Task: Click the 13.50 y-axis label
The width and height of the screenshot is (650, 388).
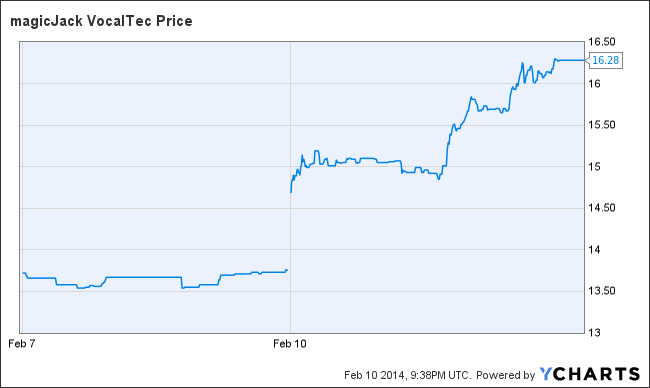Action: click(x=602, y=291)
